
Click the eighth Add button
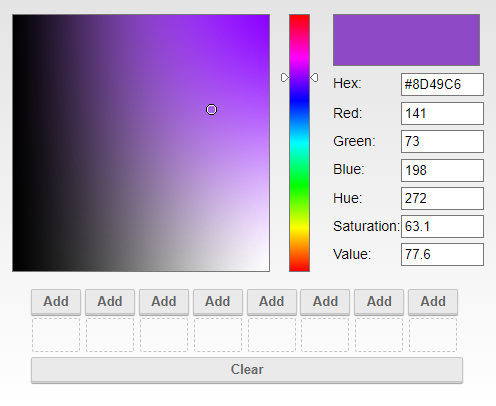pos(433,302)
